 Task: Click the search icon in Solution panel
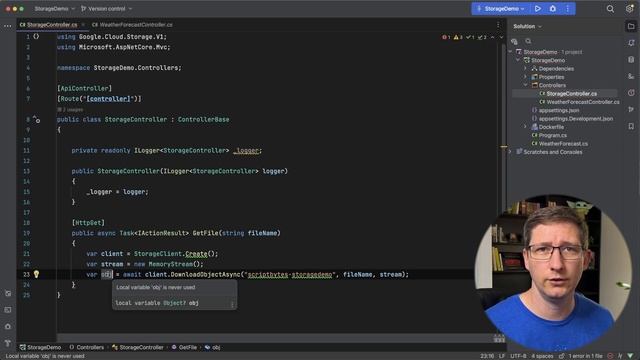pyautogui.click(x=528, y=41)
